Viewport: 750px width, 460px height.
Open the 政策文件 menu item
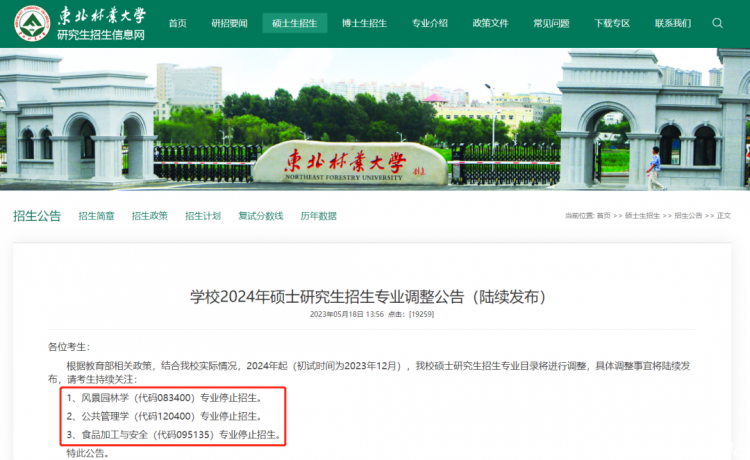491,23
